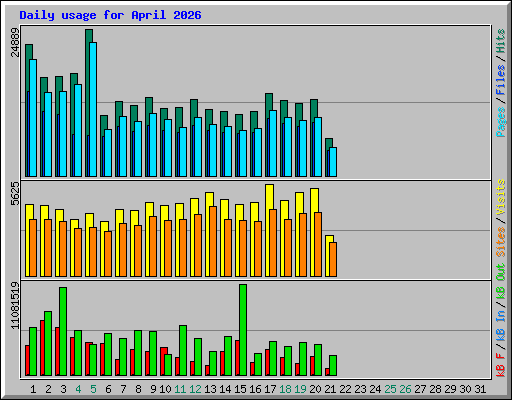Viewport: 512px width, 400px height.
Task: Click the orange Sites bar on day 13
Action: coord(213,241)
